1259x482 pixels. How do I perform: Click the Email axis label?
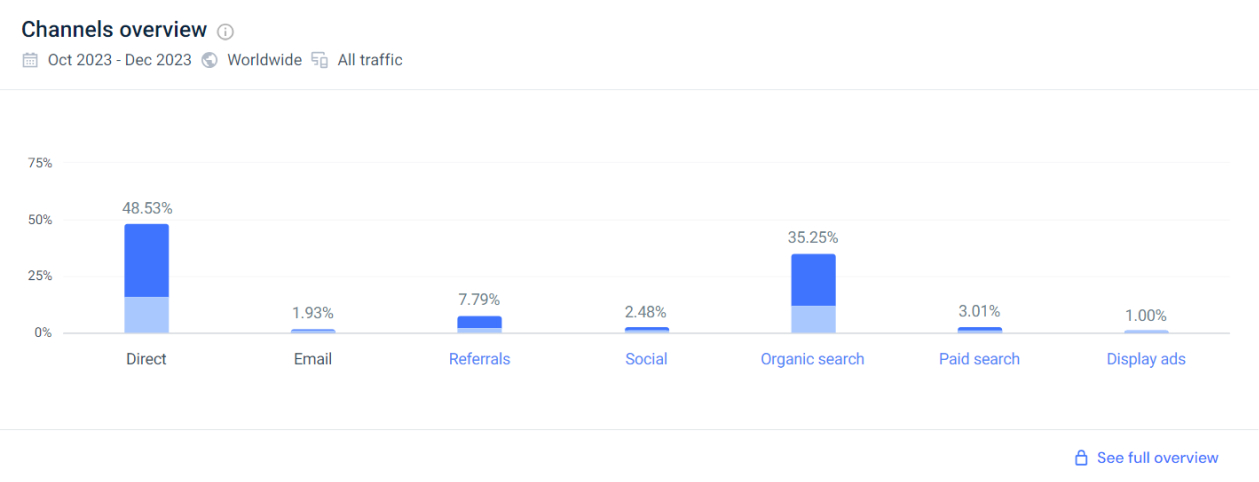(313, 359)
